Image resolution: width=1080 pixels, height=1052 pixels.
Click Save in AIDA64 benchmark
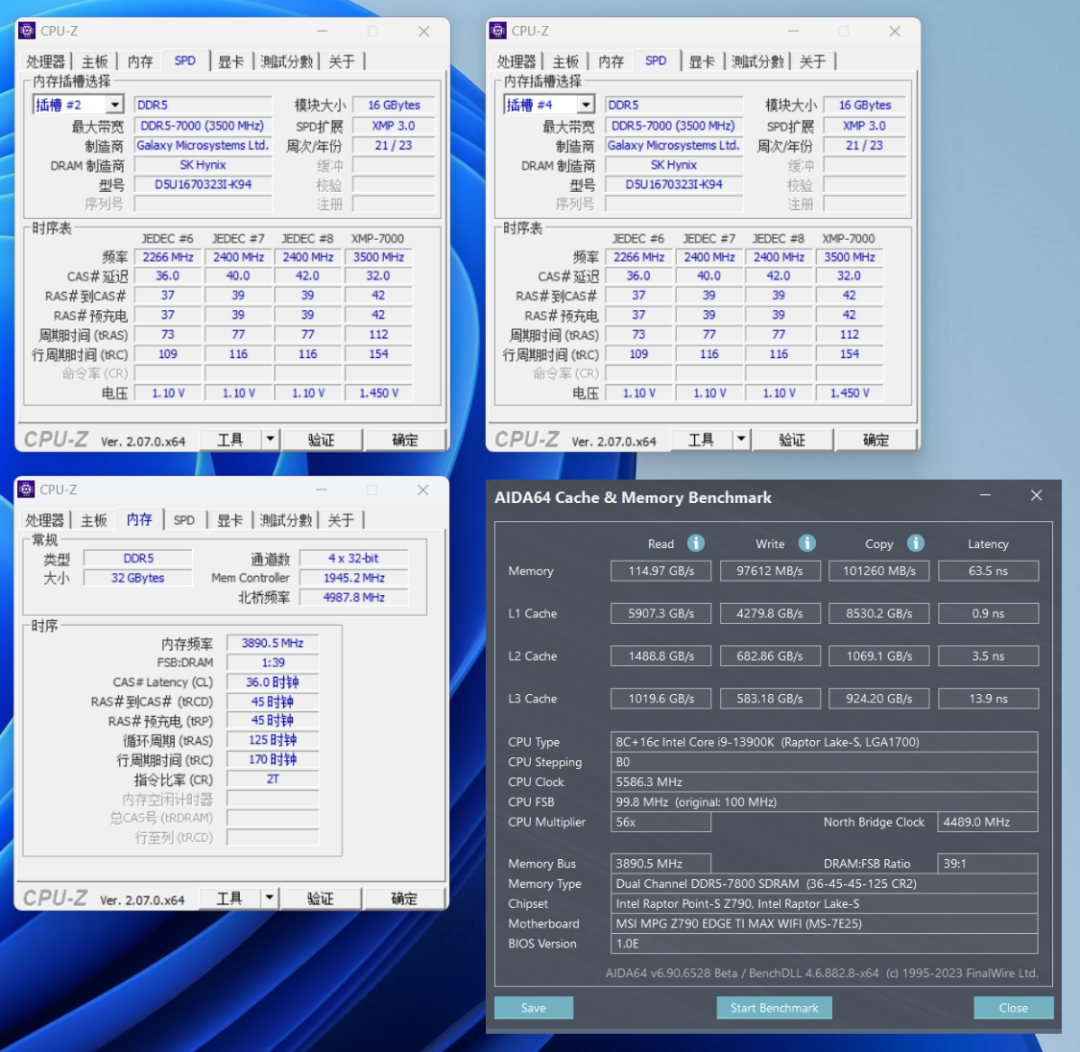coord(533,1007)
